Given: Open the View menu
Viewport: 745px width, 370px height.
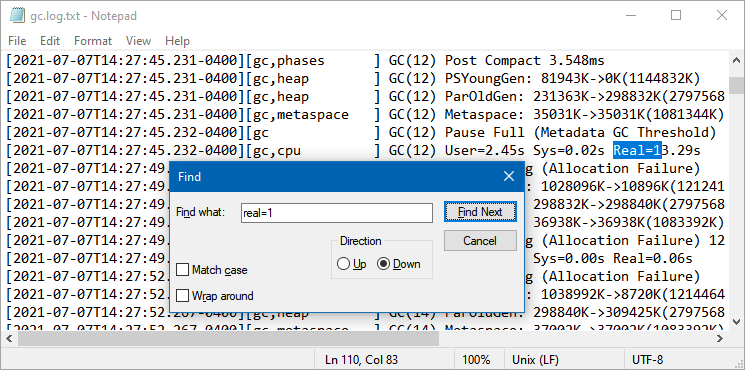Looking at the screenshot, I should point(139,41).
